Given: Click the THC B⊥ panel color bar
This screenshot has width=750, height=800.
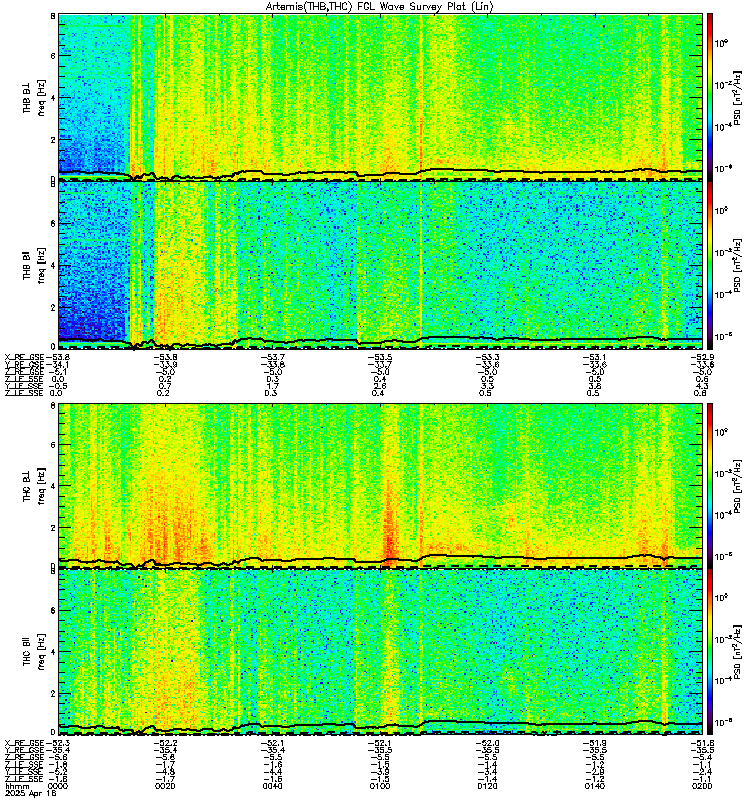Looking at the screenshot, I should (710, 485).
